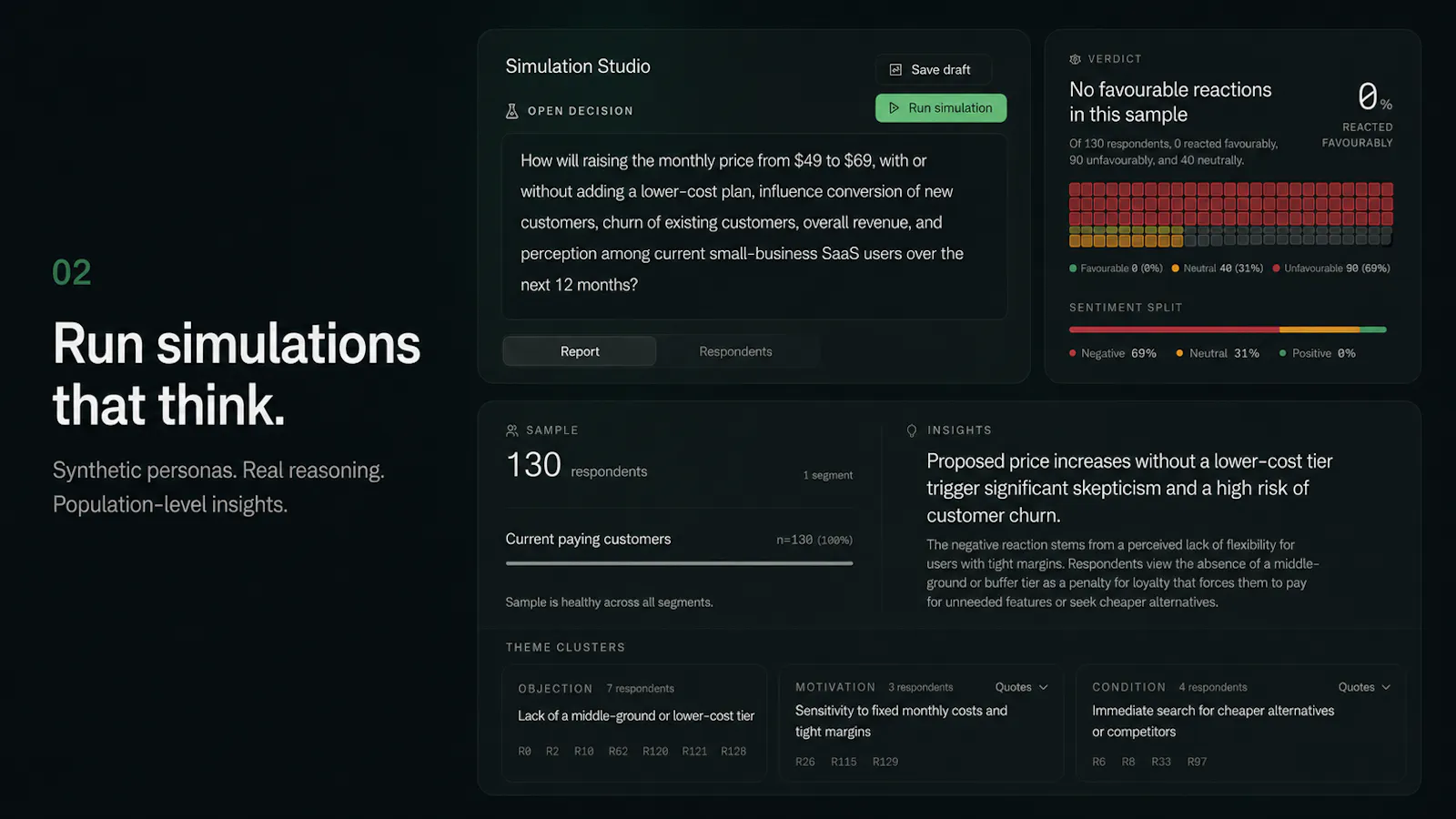Viewport: 1456px width, 819px height.
Task: Expand Quotes in the Condition cluster
Action: (x=1364, y=687)
